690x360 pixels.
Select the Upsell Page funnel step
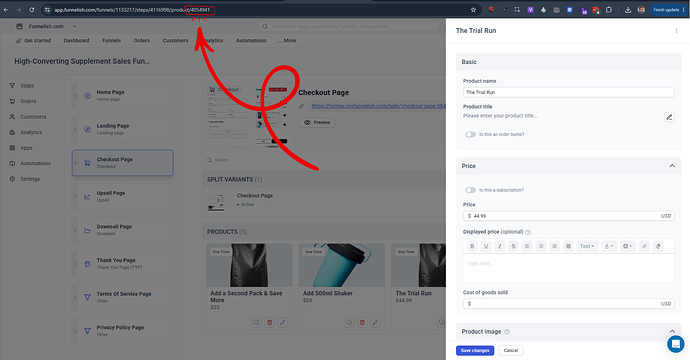click(x=123, y=196)
